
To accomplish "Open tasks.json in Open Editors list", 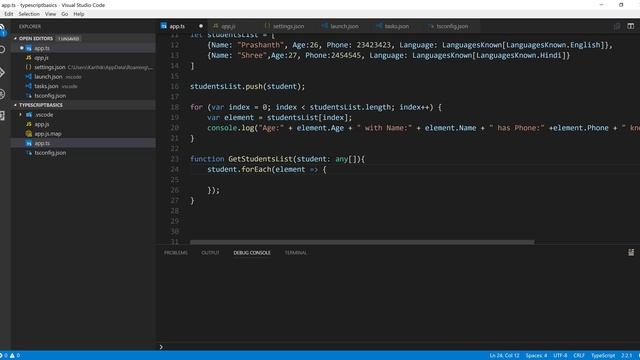I will 83,86.
